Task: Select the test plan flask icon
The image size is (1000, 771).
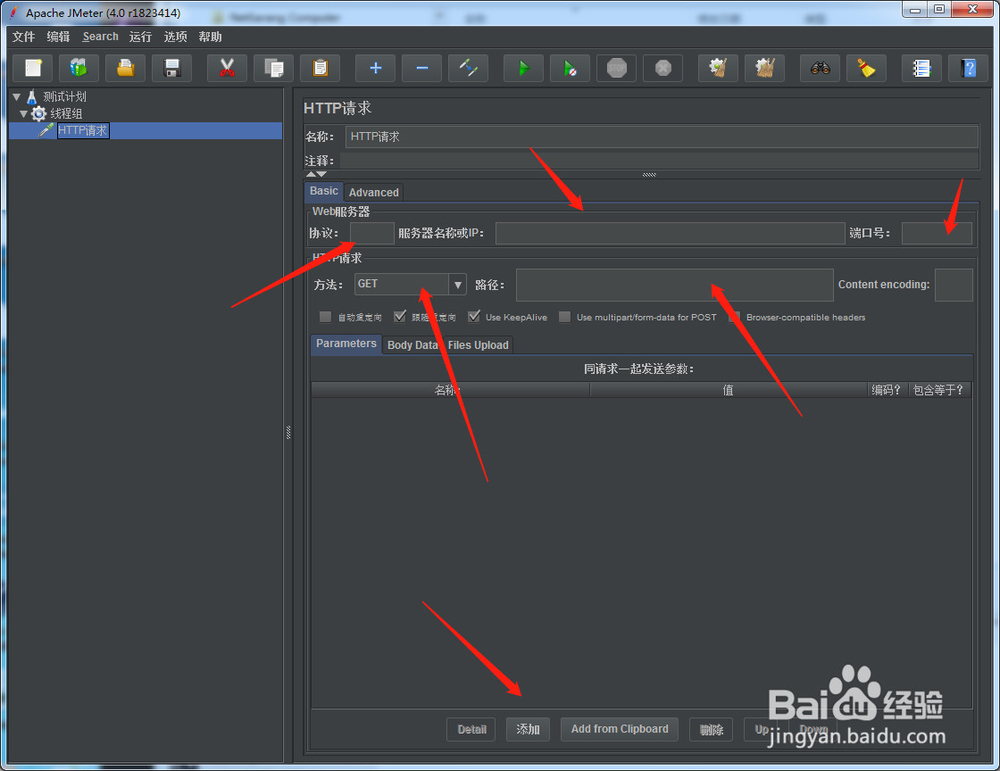Action: pyautogui.click(x=32, y=97)
